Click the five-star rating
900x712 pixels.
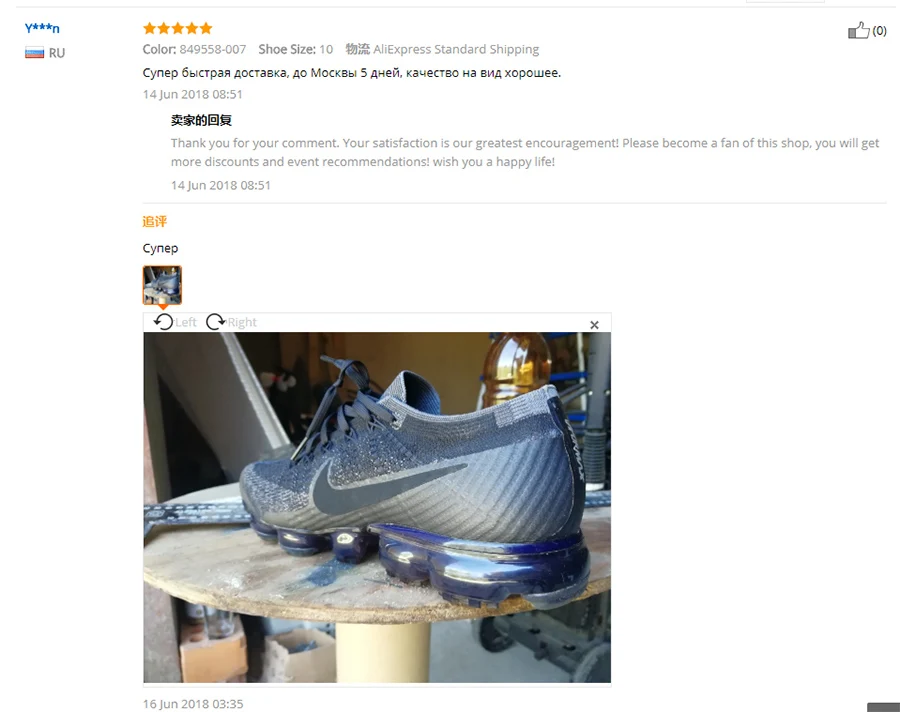tap(177, 28)
